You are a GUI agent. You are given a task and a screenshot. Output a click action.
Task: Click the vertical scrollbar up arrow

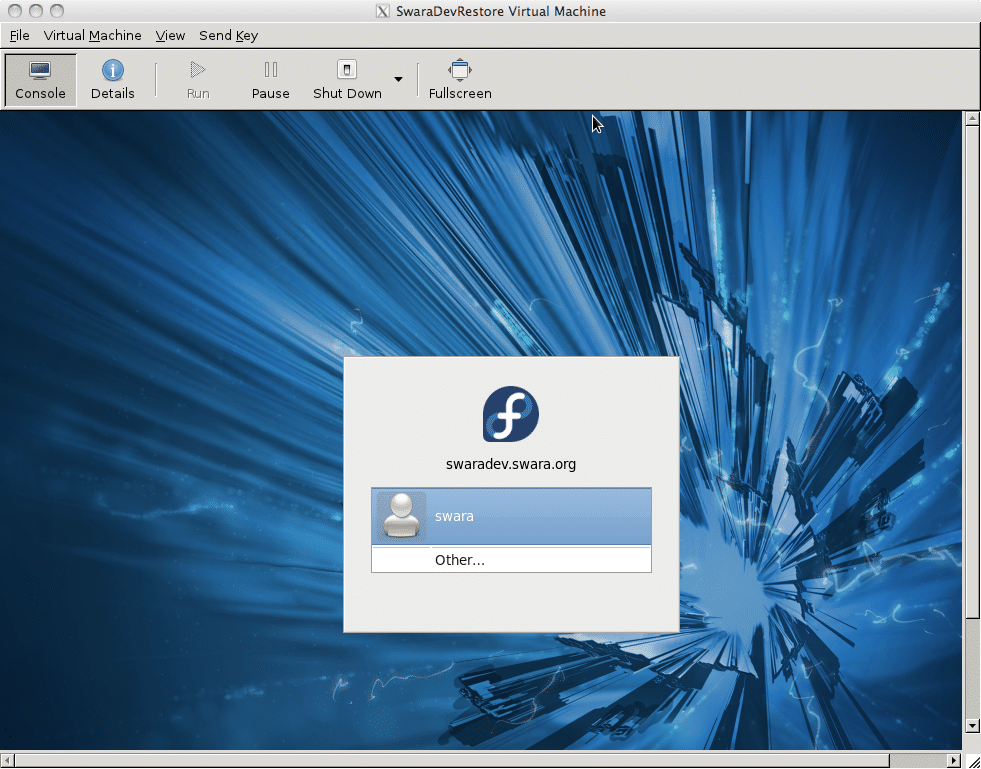[971, 119]
